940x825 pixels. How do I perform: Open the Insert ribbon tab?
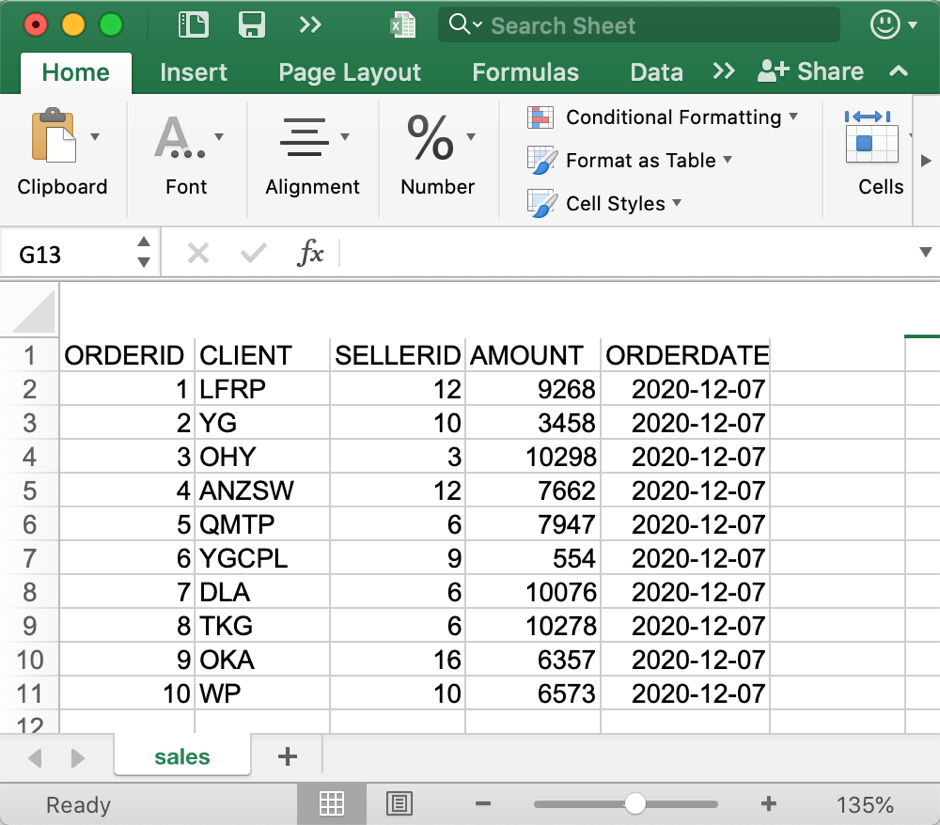[x=193, y=72]
